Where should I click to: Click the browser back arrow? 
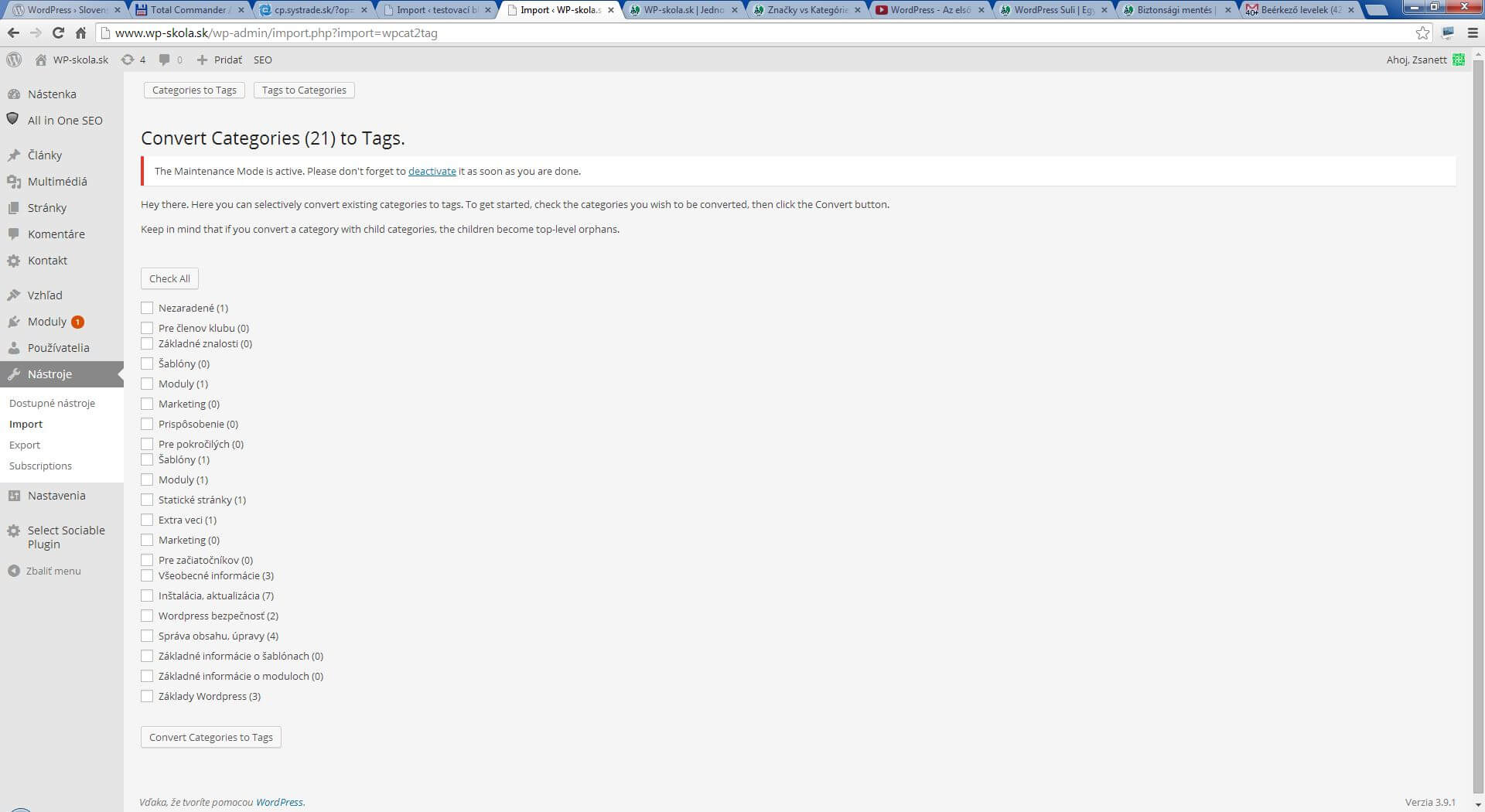[x=13, y=33]
